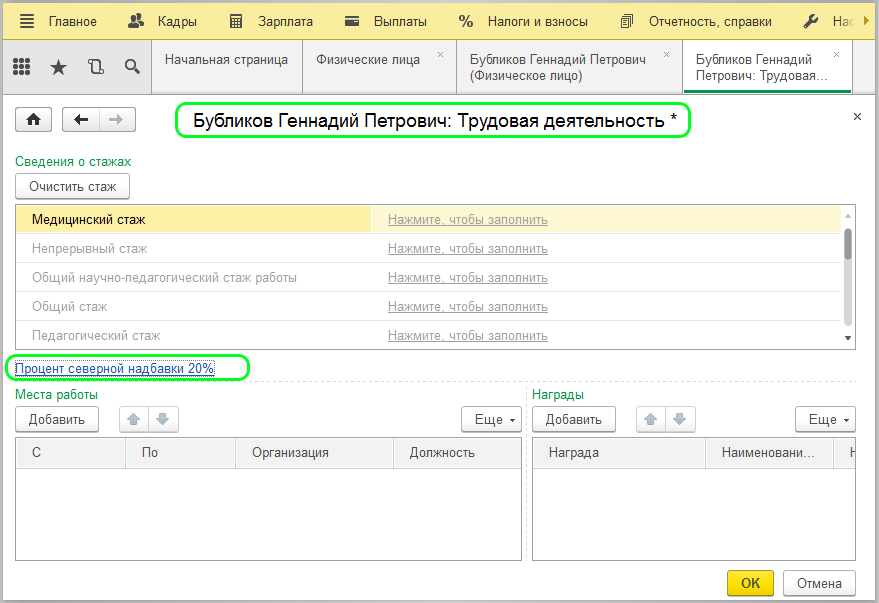The image size is (879, 603).
Task: Close the Физические лица tab
Action: click(440, 54)
